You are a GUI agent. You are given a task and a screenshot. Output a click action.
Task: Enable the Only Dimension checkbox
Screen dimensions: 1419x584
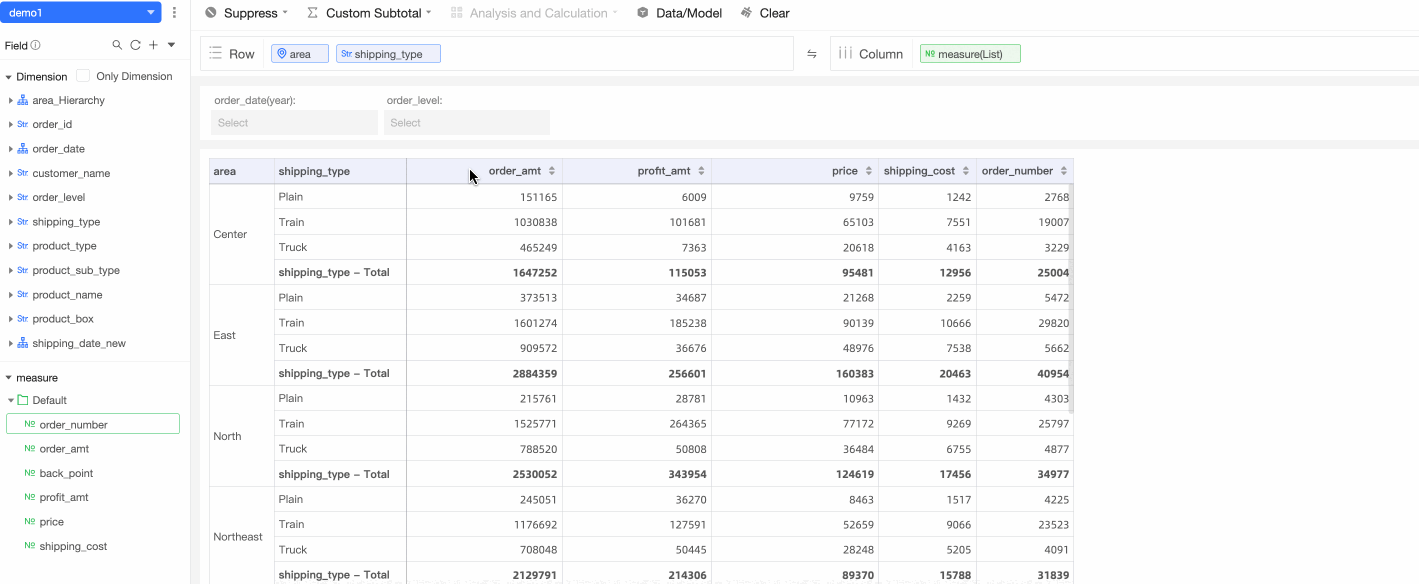click(83, 76)
